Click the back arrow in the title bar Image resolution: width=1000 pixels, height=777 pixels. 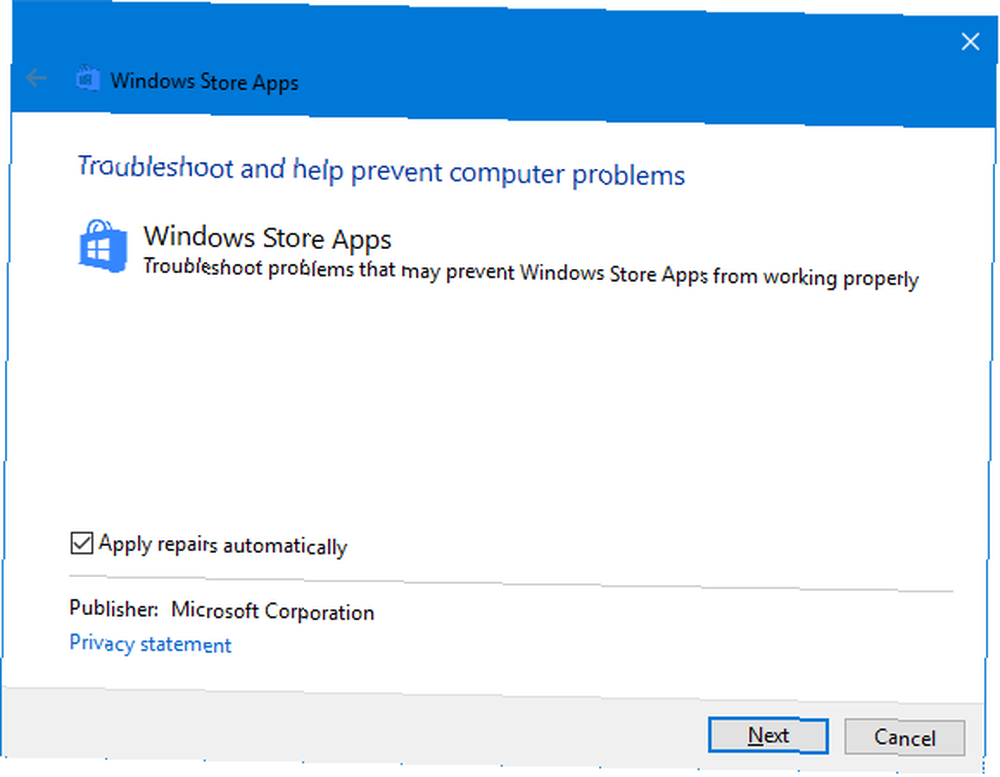point(36,78)
